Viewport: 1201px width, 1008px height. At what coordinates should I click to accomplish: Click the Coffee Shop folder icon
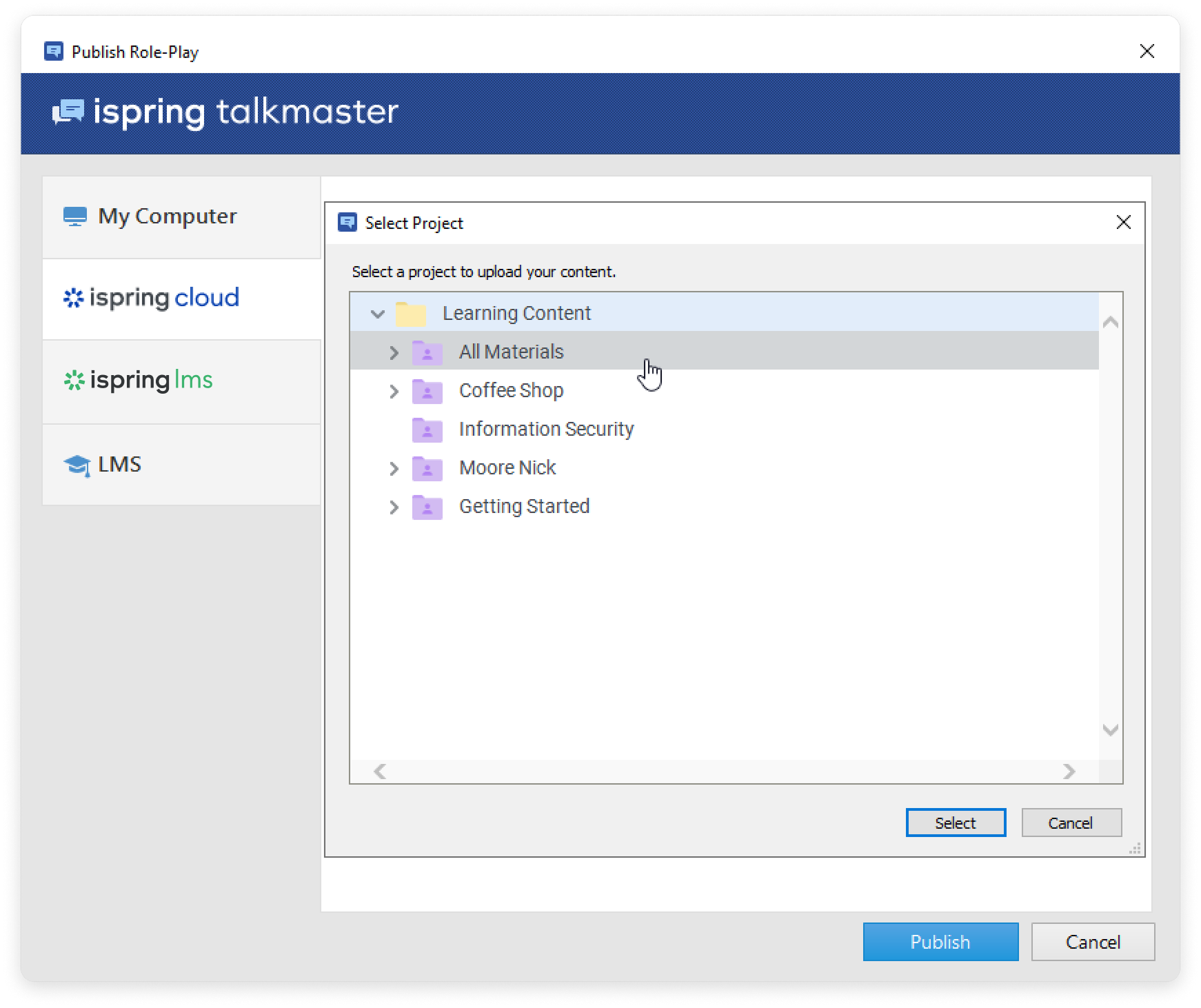[x=427, y=391]
